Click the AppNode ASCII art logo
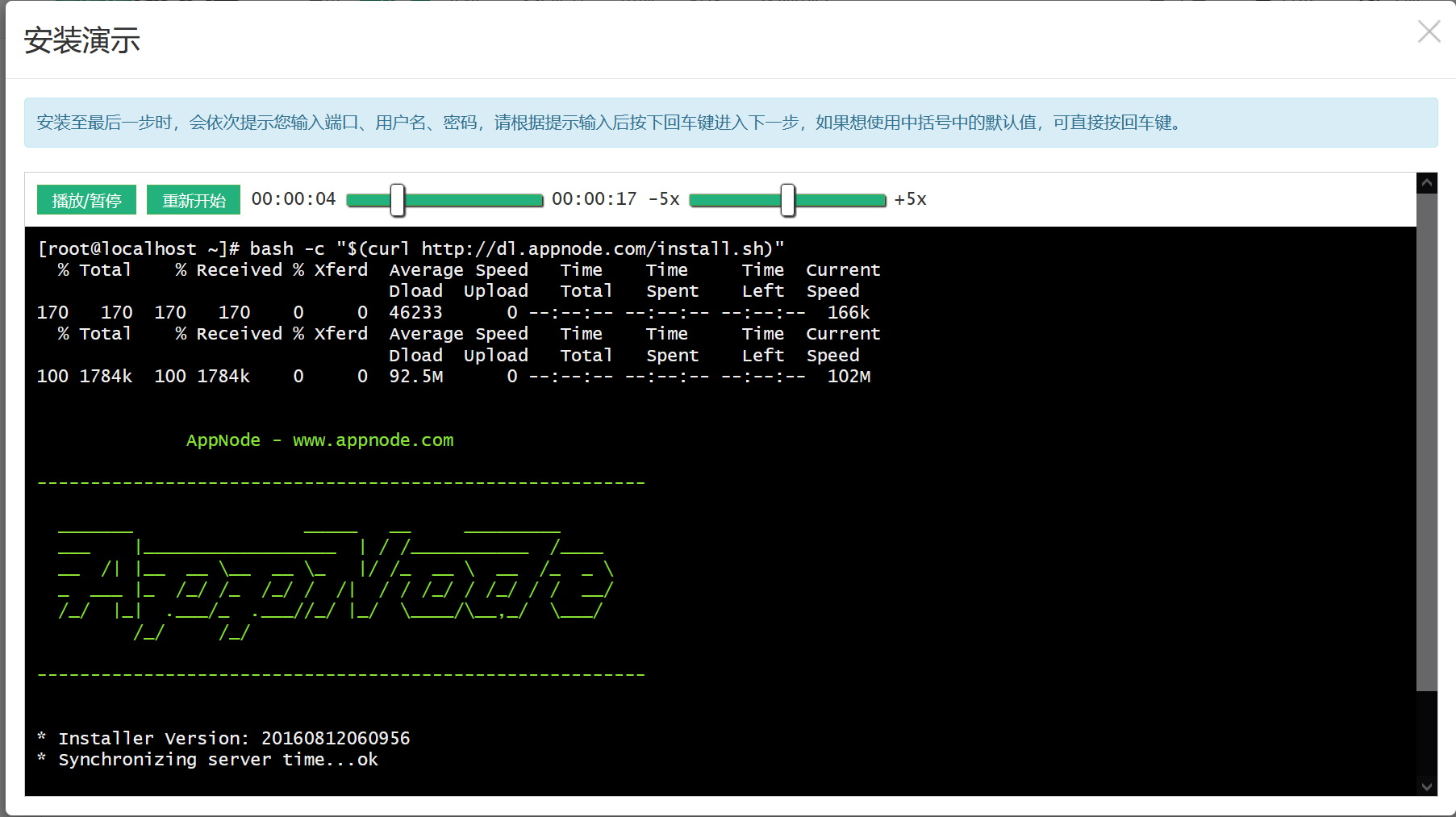 point(336,584)
